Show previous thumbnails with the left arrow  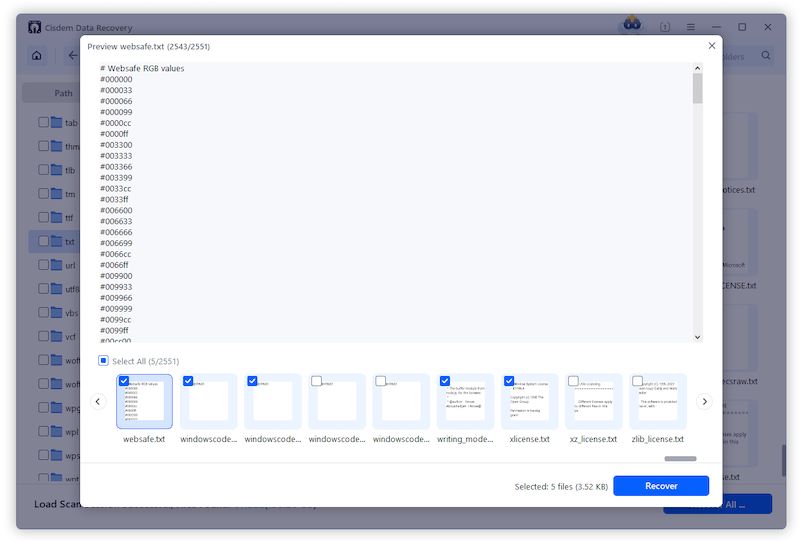[x=98, y=402]
